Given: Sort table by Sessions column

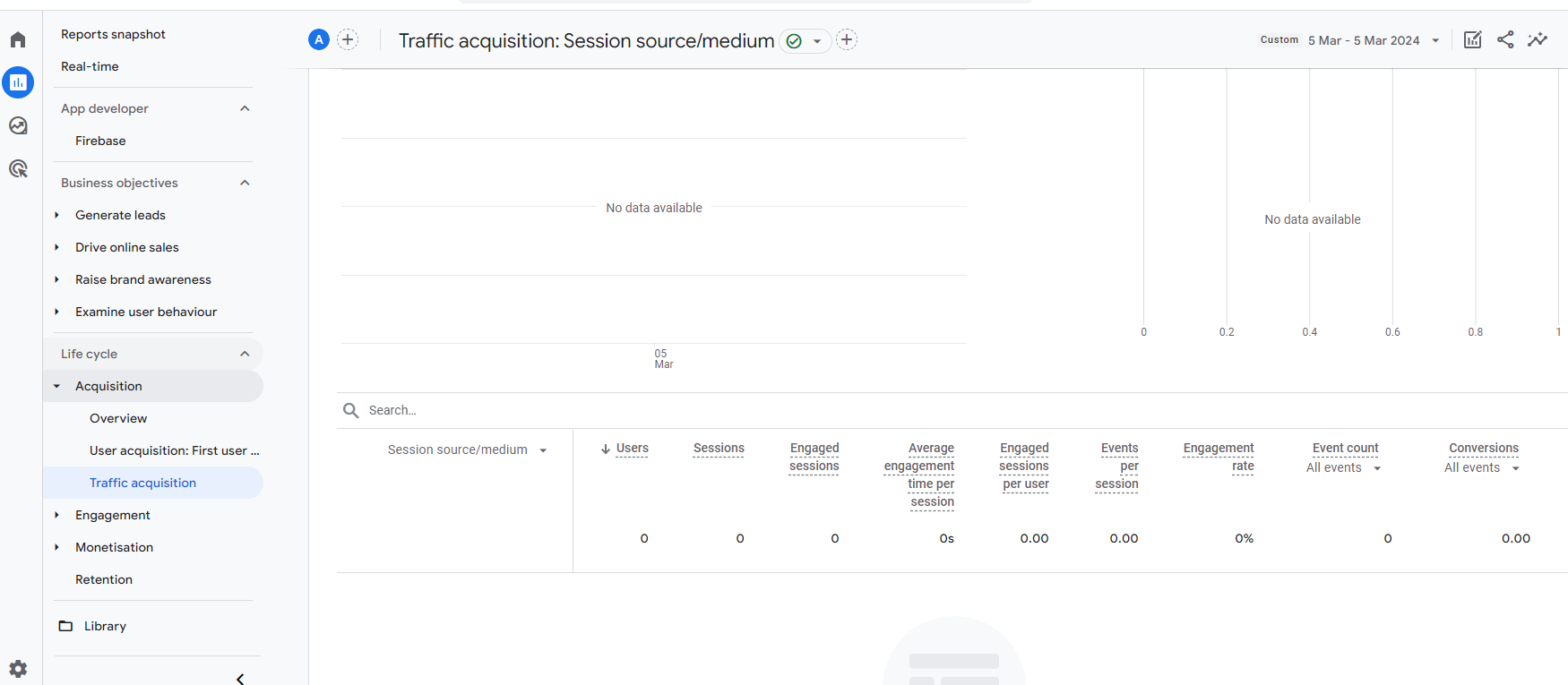Looking at the screenshot, I should (x=719, y=449).
